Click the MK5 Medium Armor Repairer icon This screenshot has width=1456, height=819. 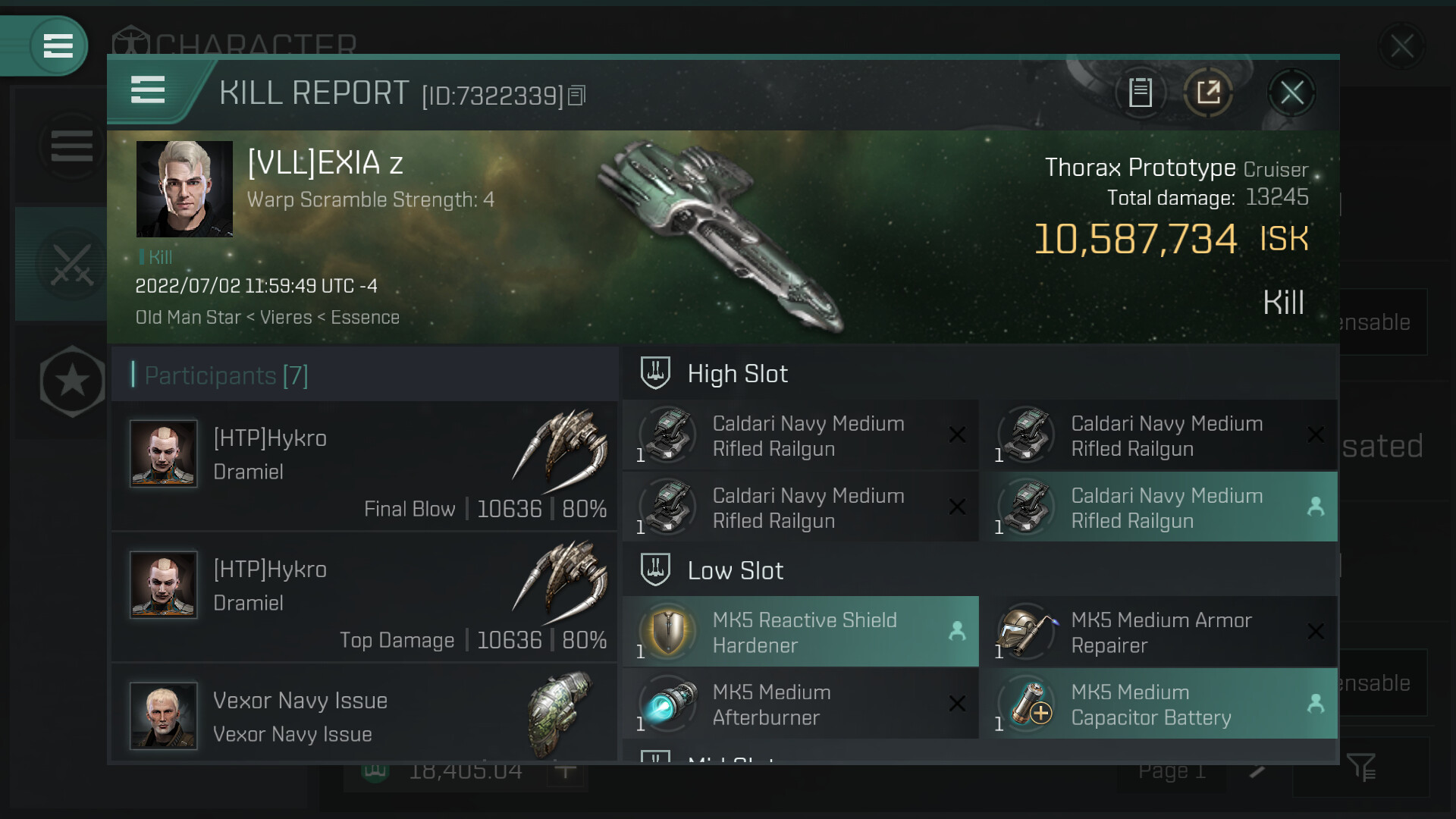1026,632
